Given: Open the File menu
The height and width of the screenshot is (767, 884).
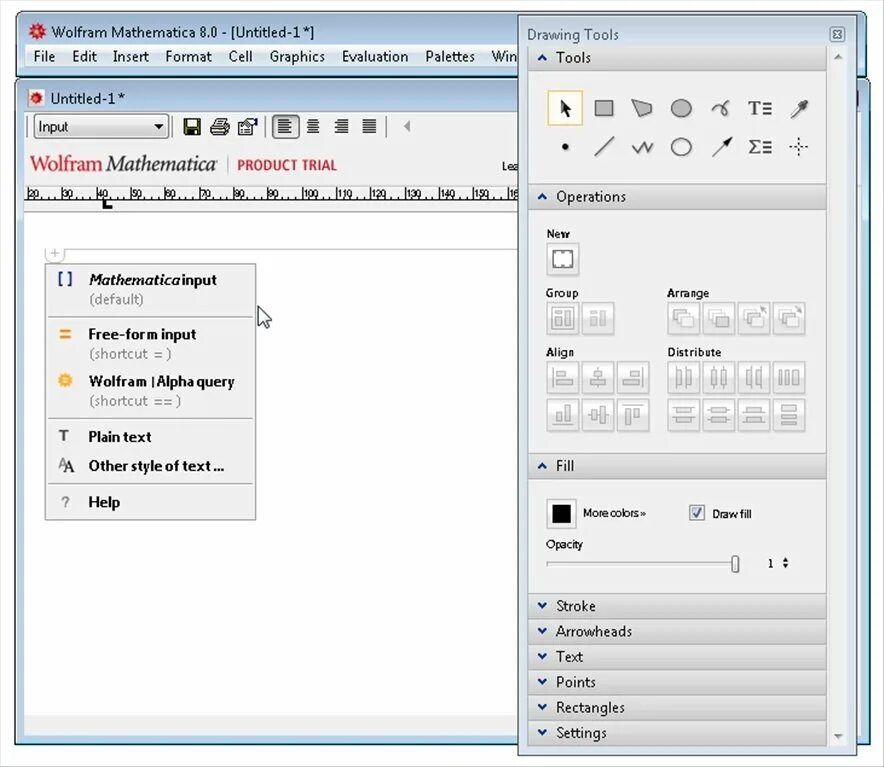Looking at the screenshot, I should 45,57.
